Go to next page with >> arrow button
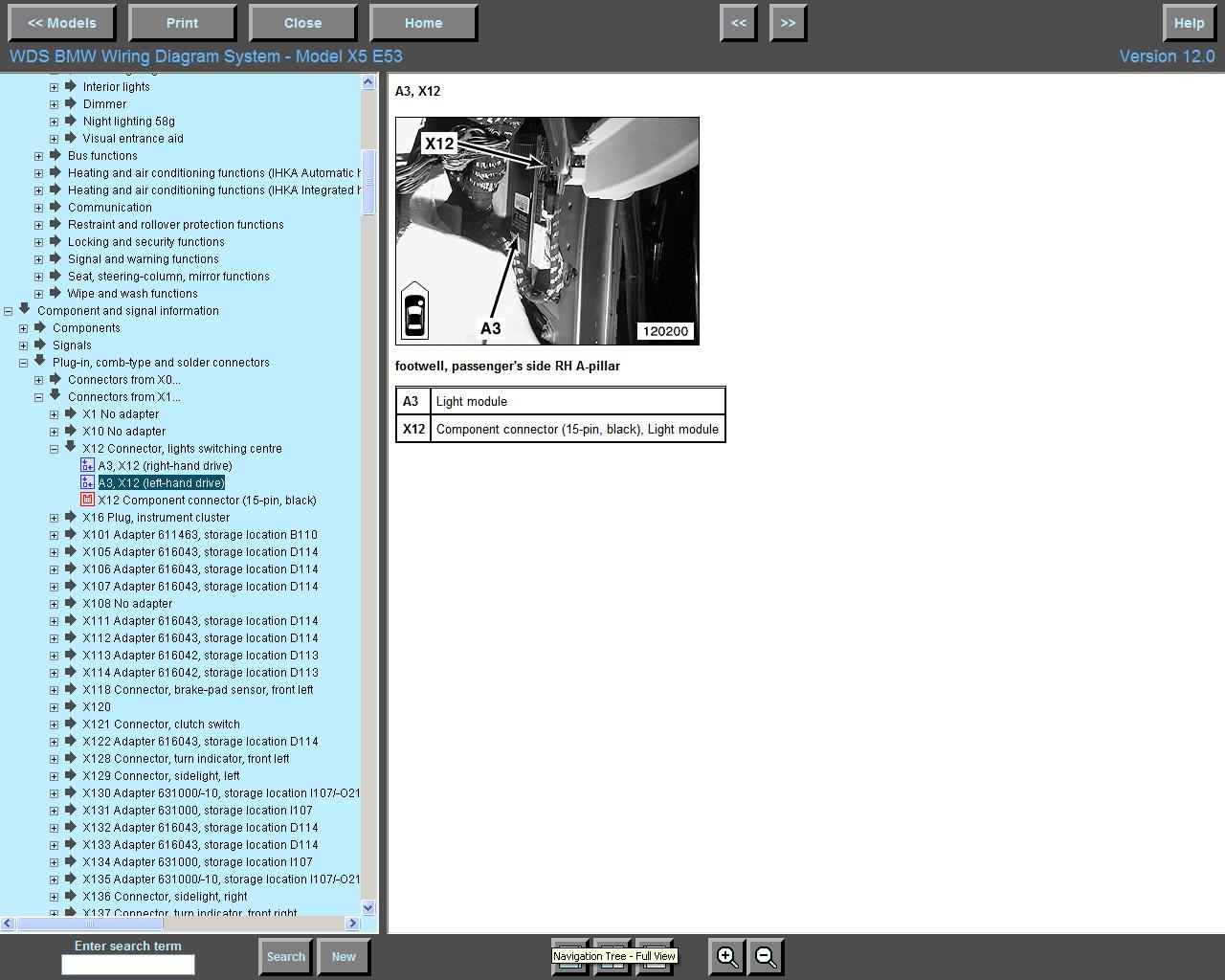Viewport: 1225px width, 980px height. coord(788,23)
